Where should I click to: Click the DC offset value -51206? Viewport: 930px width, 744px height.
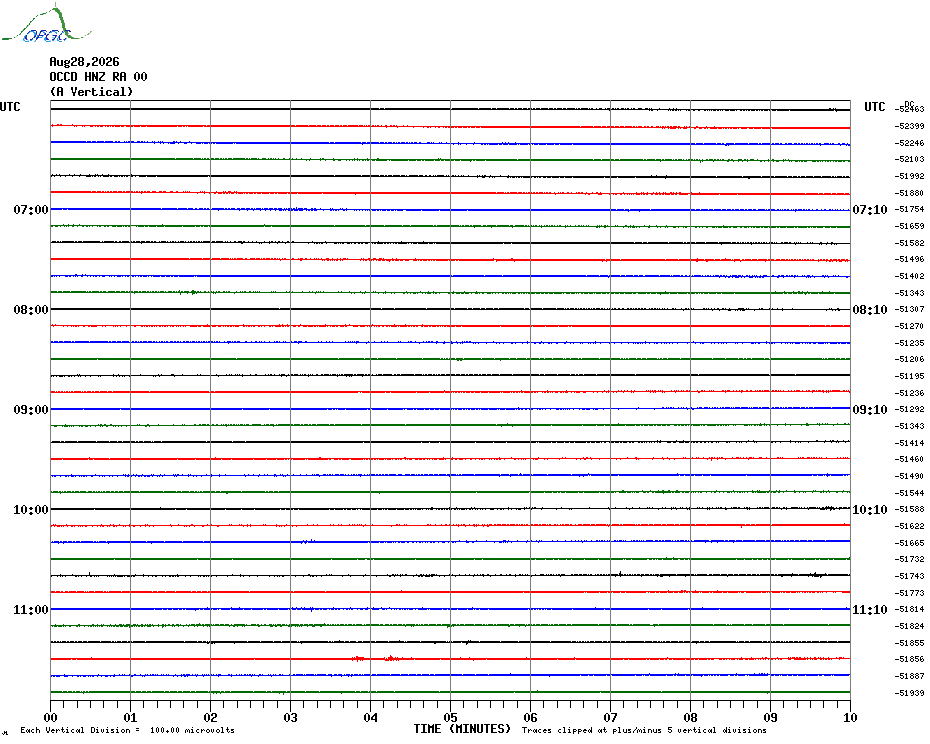[x=910, y=359]
